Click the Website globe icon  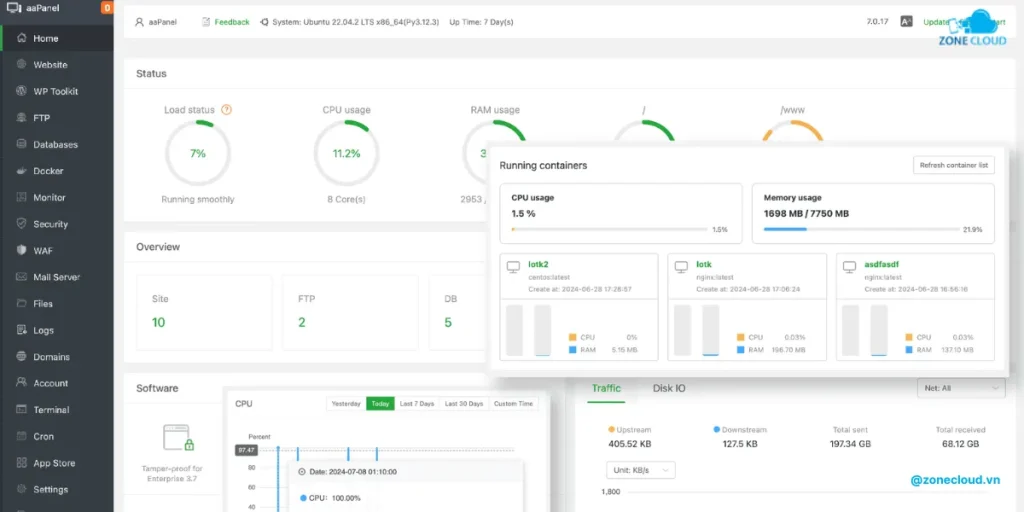point(22,65)
